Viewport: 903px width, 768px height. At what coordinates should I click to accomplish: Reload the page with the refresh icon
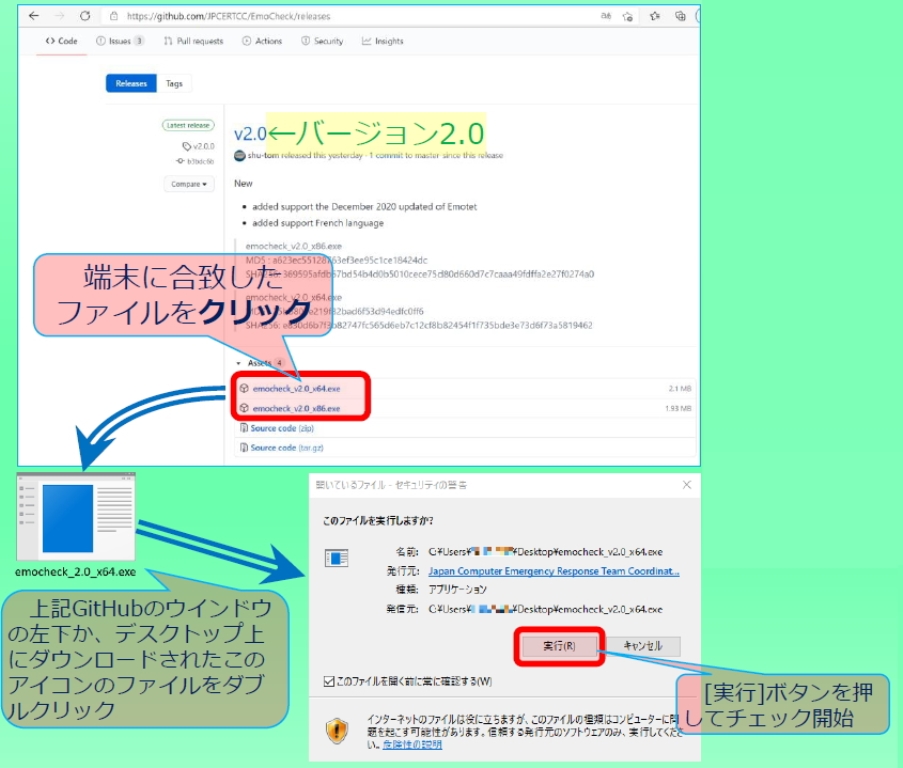85,16
